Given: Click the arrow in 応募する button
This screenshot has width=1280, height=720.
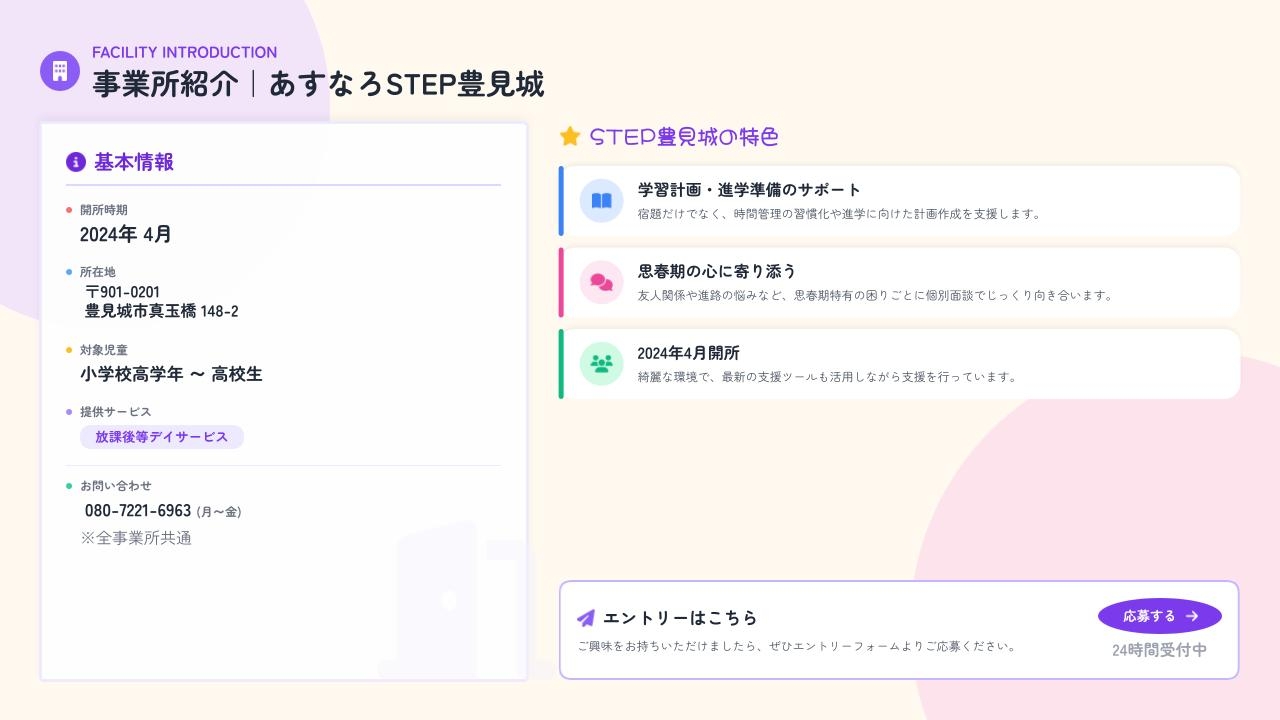Looking at the screenshot, I should tap(1191, 616).
